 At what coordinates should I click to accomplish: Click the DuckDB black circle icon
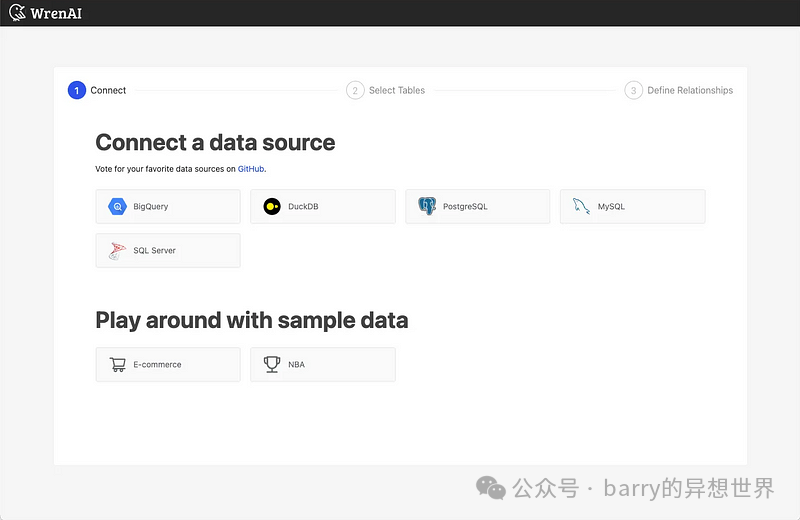click(x=272, y=206)
